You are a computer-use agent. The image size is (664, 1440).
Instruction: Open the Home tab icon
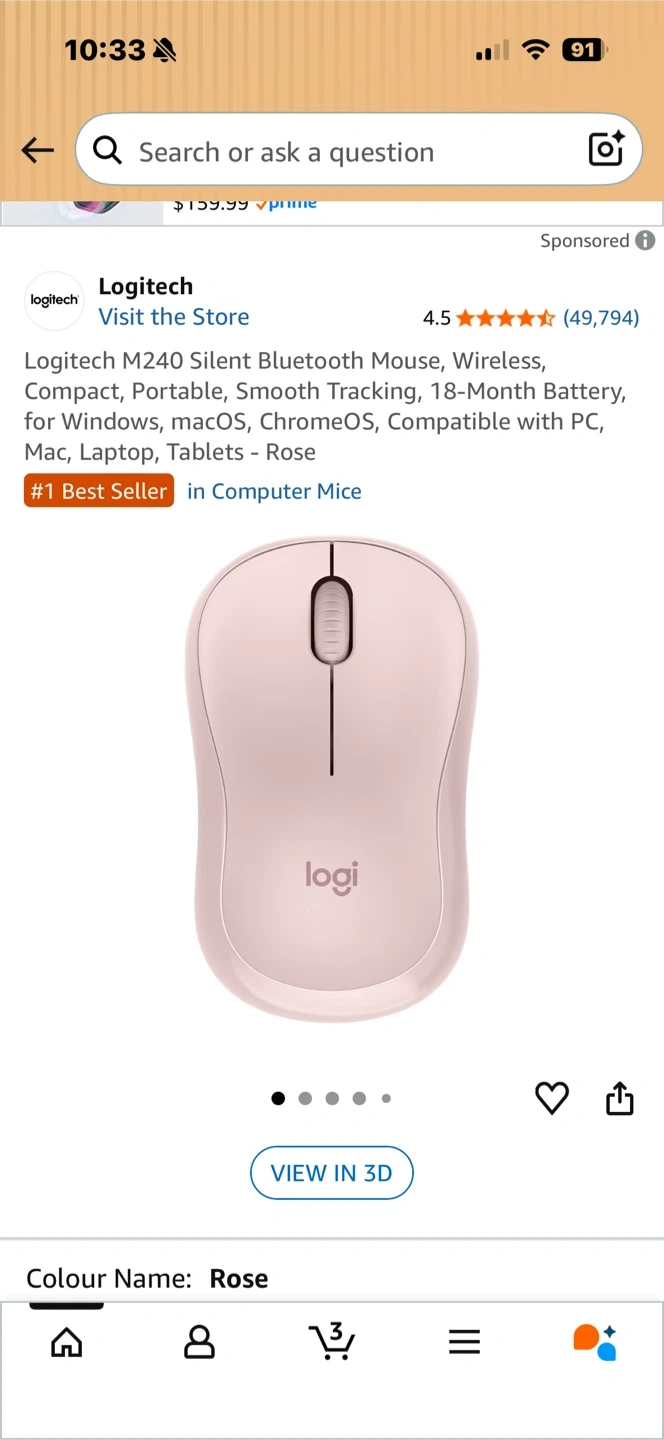pyautogui.click(x=67, y=1342)
